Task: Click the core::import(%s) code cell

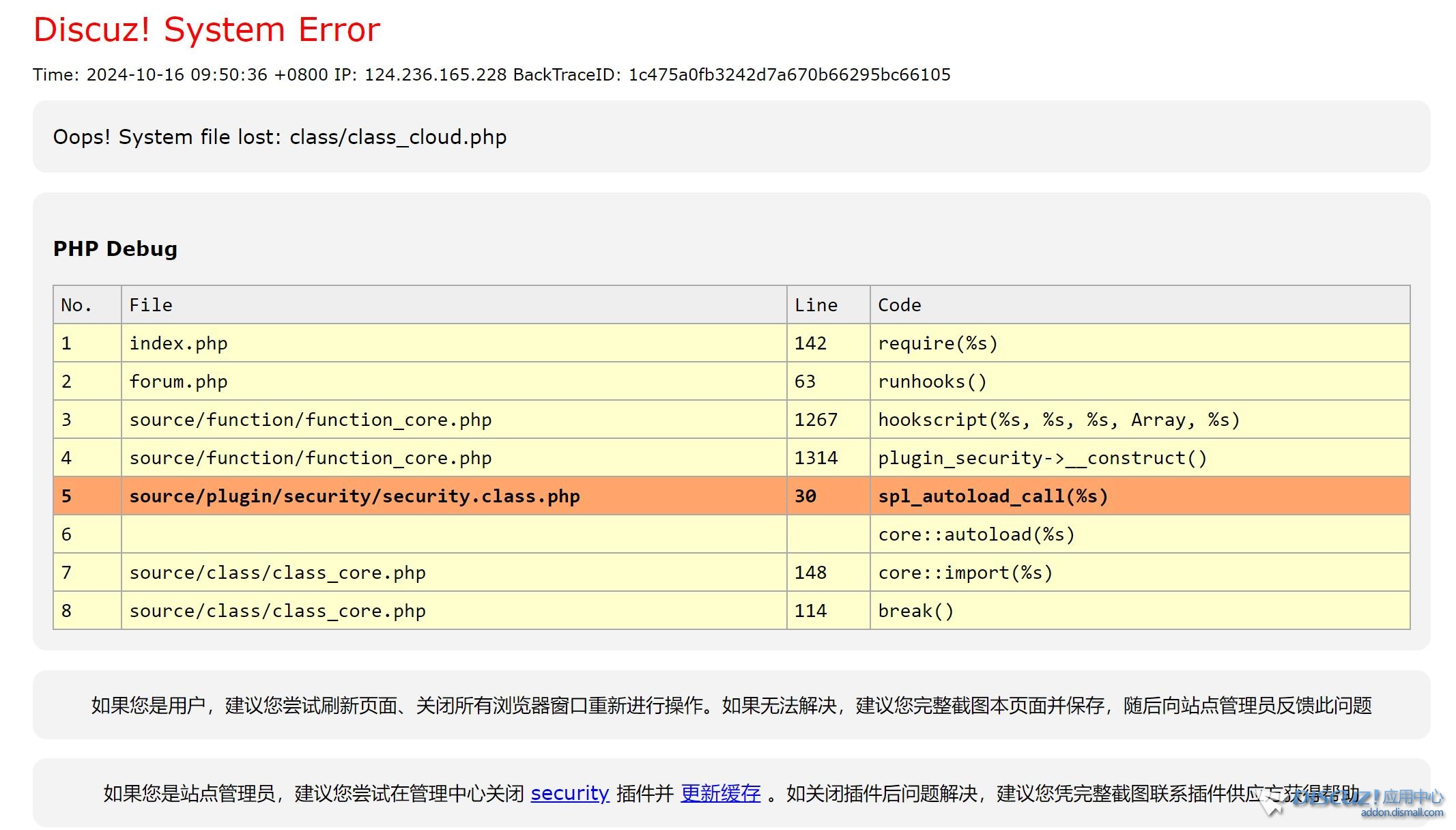Action: pyautogui.click(x=1140, y=572)
